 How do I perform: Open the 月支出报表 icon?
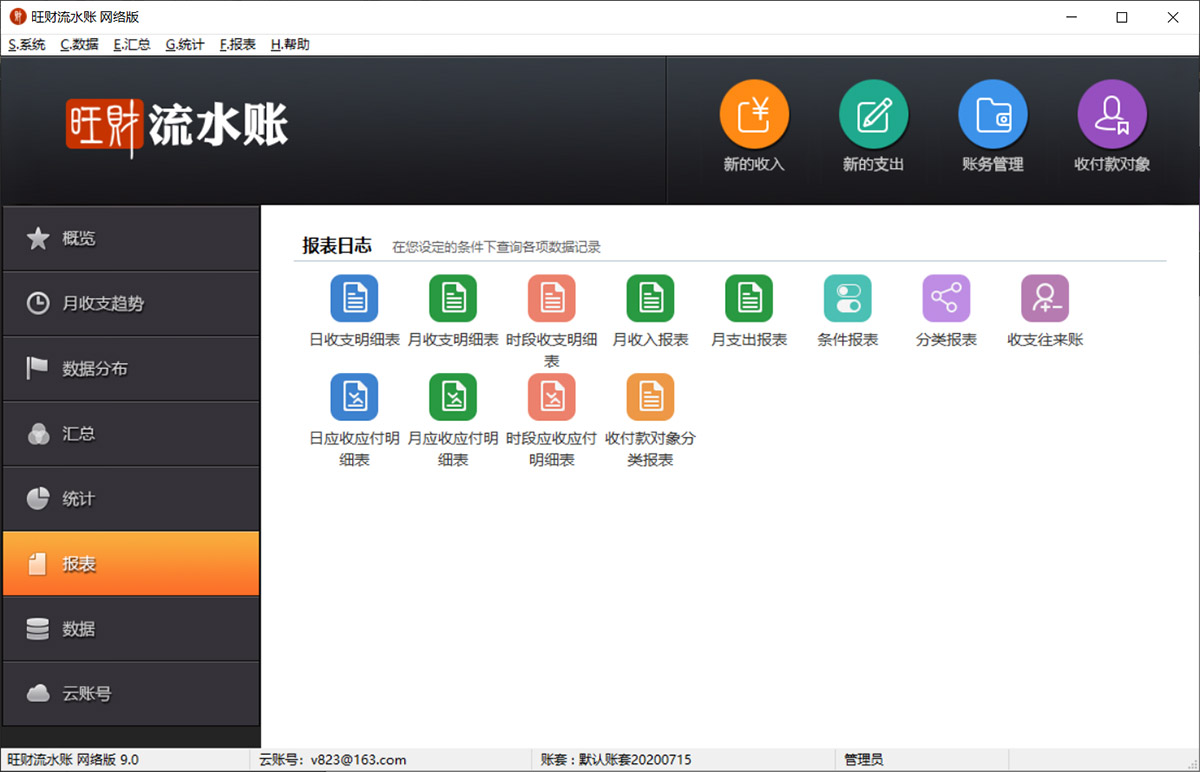tap(749, 298)
